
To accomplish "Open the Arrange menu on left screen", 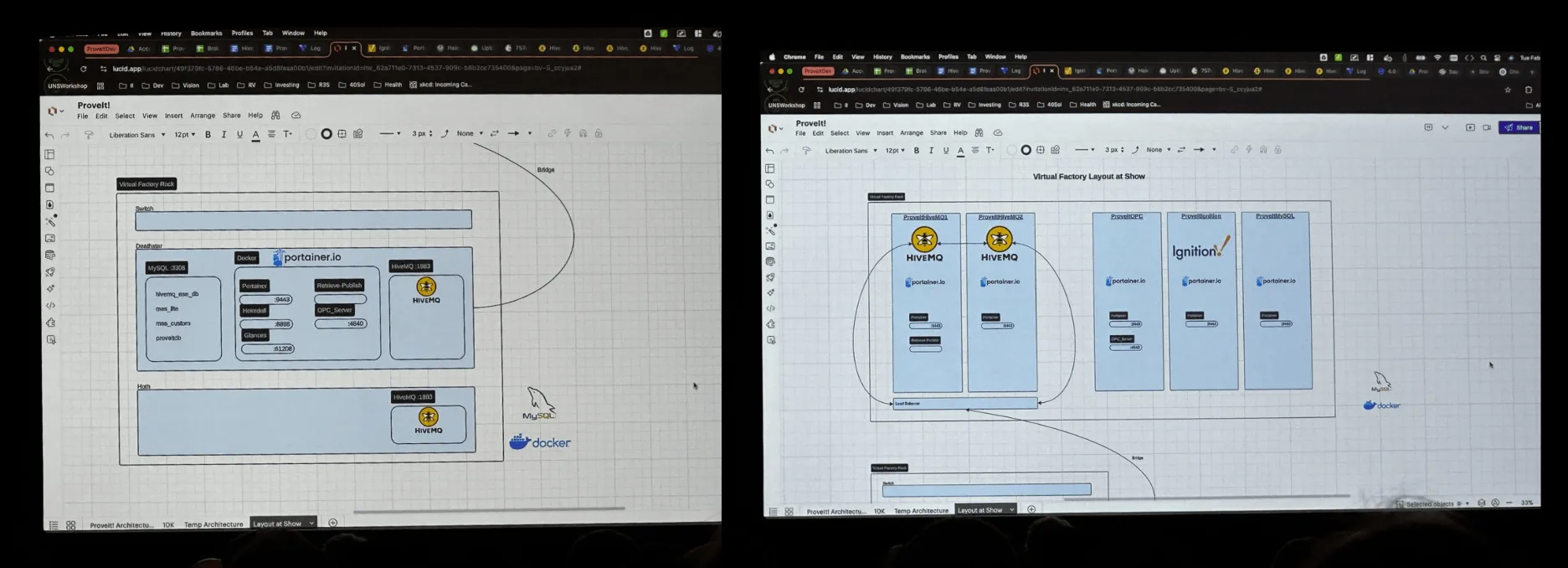I will 203,116.
